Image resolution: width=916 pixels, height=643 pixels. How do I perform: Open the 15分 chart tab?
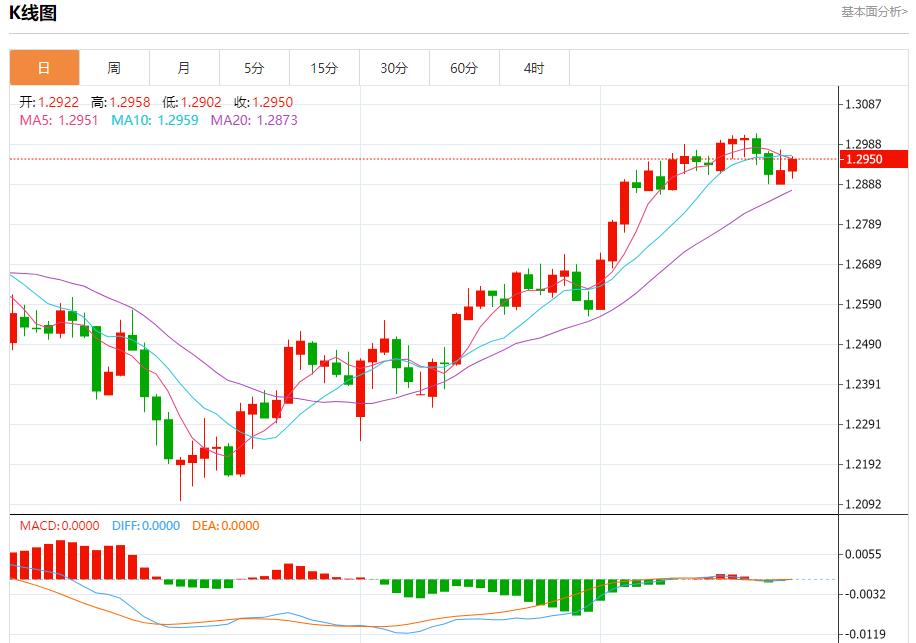tap(325, 68)
